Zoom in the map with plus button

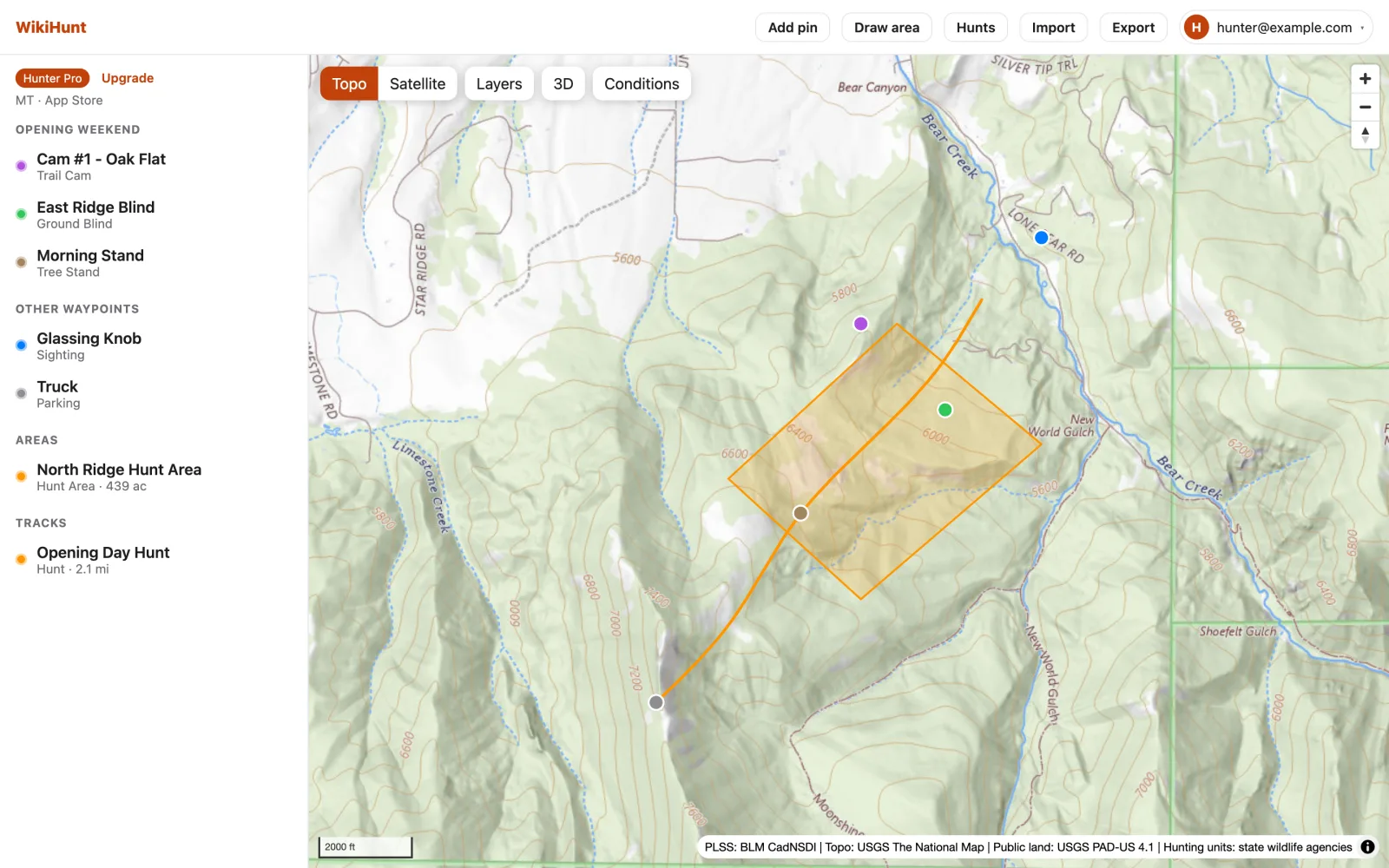[x=1365, y=79]
